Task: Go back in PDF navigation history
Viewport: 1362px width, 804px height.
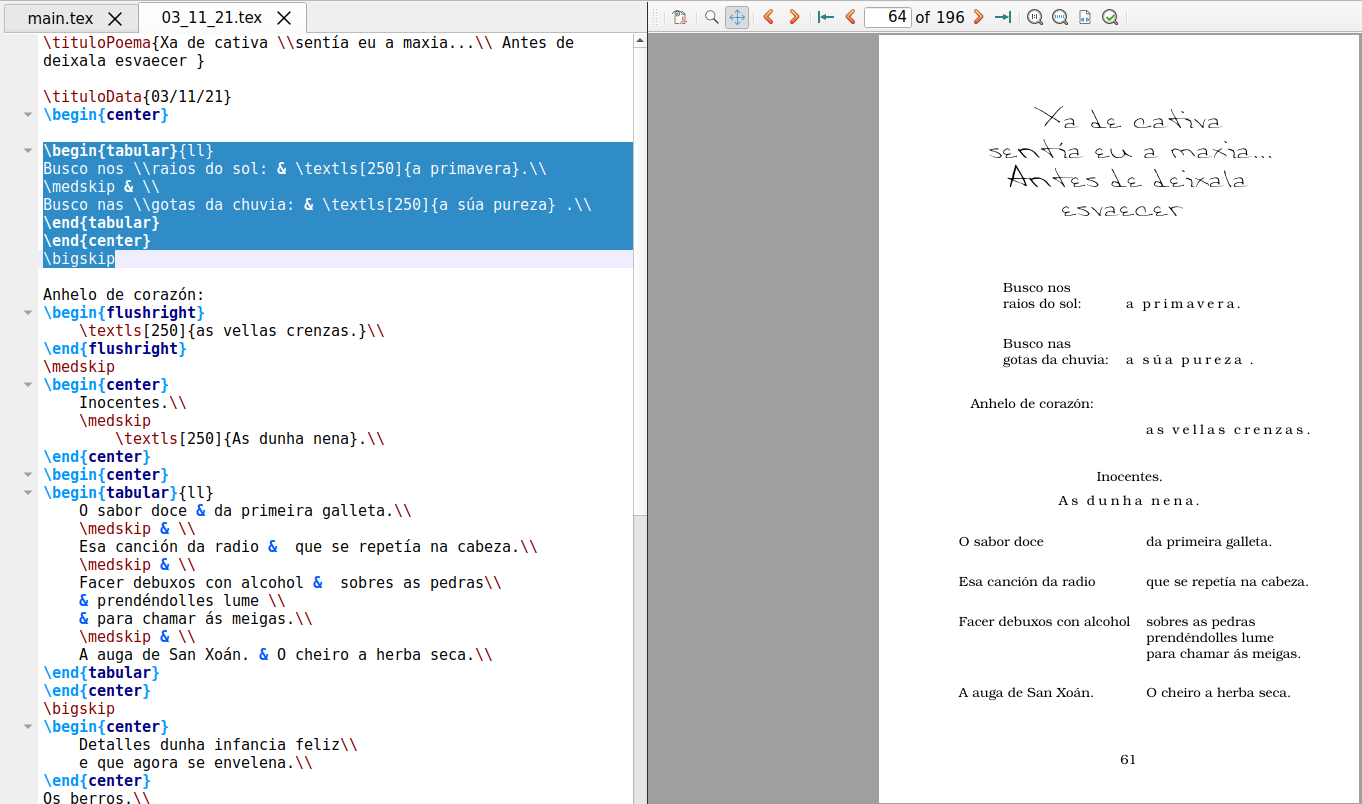Action: click(x=768, y=17)
